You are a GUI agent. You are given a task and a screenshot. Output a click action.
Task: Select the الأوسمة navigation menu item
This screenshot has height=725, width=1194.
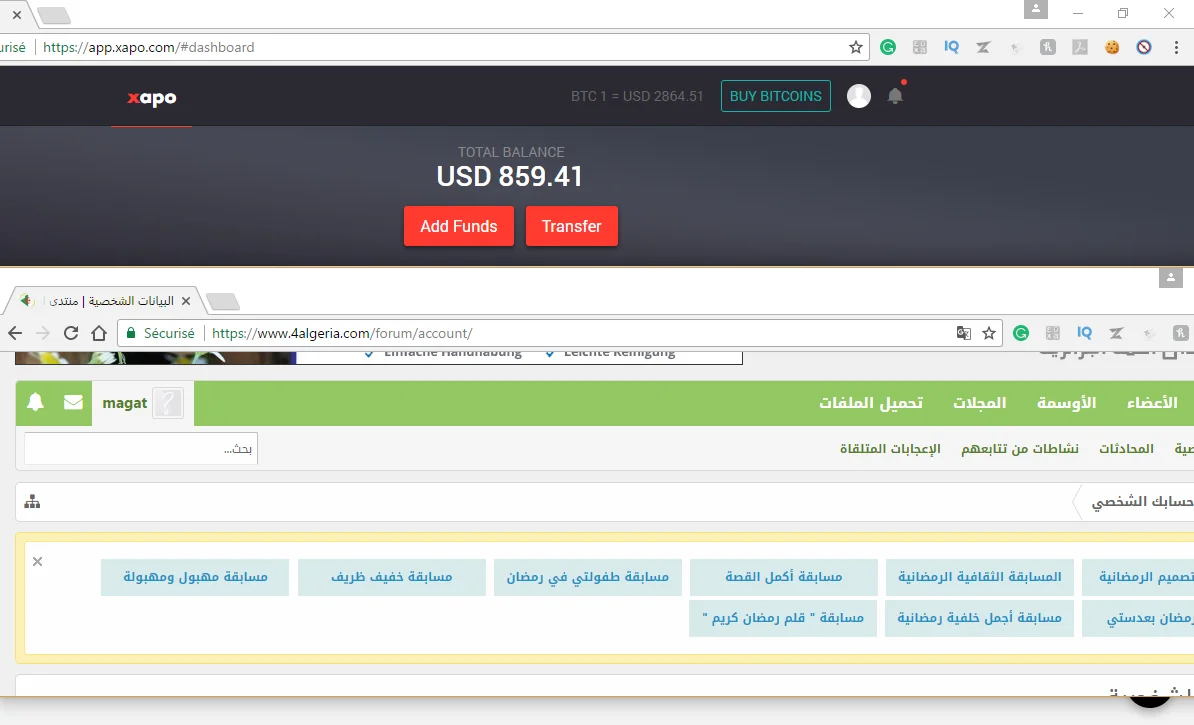point(1066,403)
